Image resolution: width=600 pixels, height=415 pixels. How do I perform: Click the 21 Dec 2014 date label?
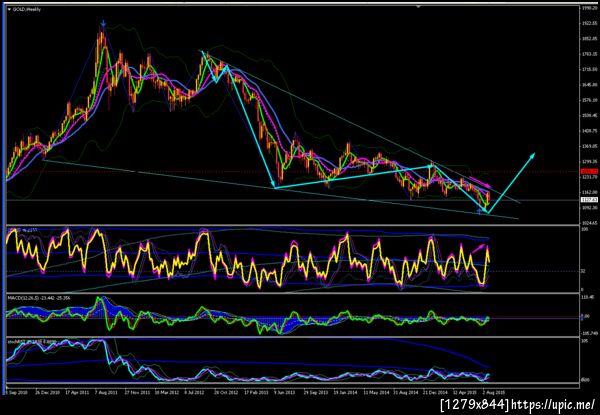(x=434, y=392)
